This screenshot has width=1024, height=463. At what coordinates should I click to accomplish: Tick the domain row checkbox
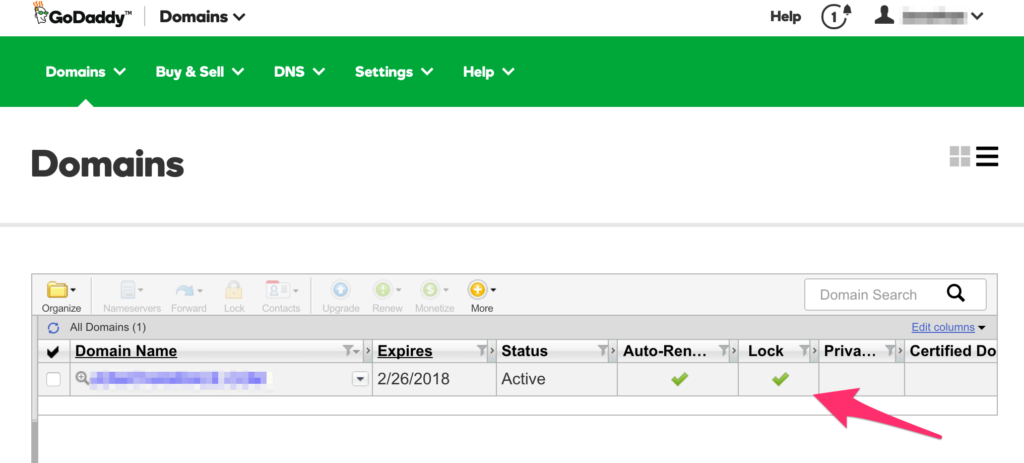click(54, 379)
